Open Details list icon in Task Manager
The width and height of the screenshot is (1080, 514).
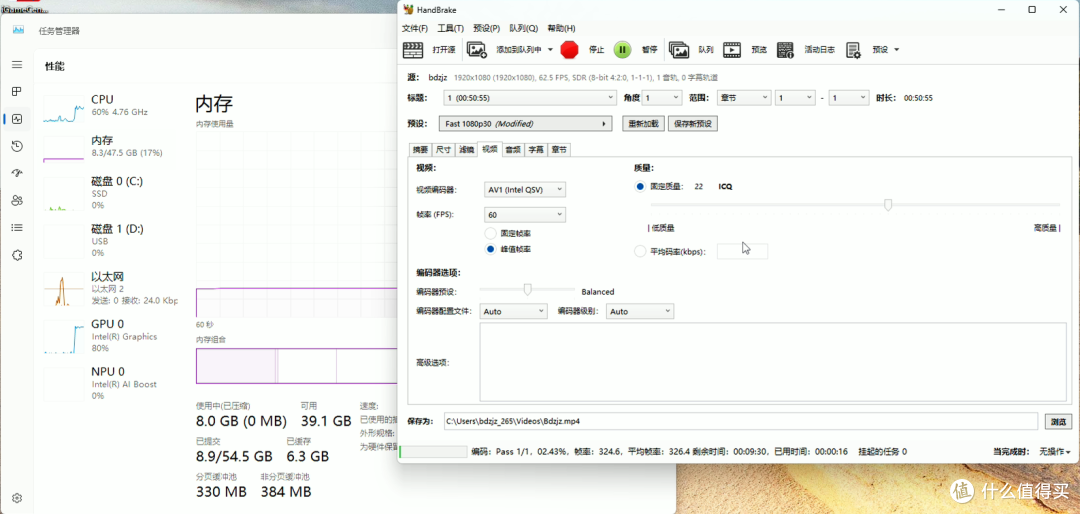tap(17, 227)
